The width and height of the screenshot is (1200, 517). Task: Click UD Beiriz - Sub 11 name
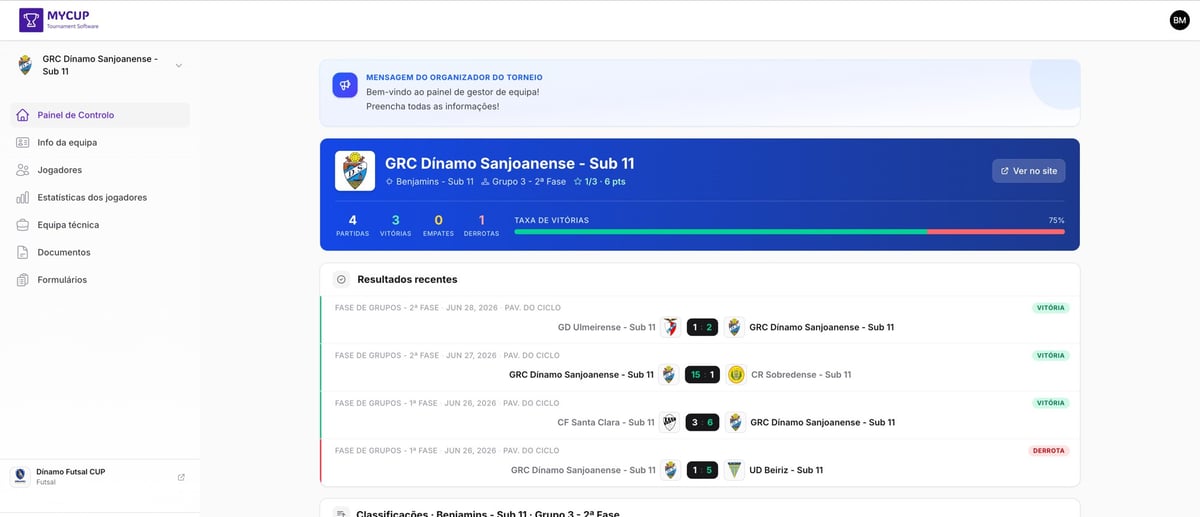[x=786, y=470]
